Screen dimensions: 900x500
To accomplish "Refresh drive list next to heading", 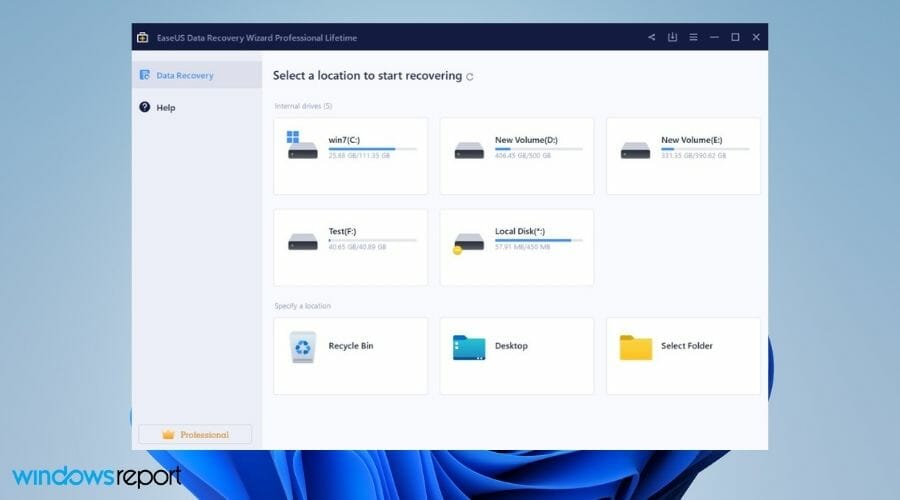I will click(x=470, y=76).
